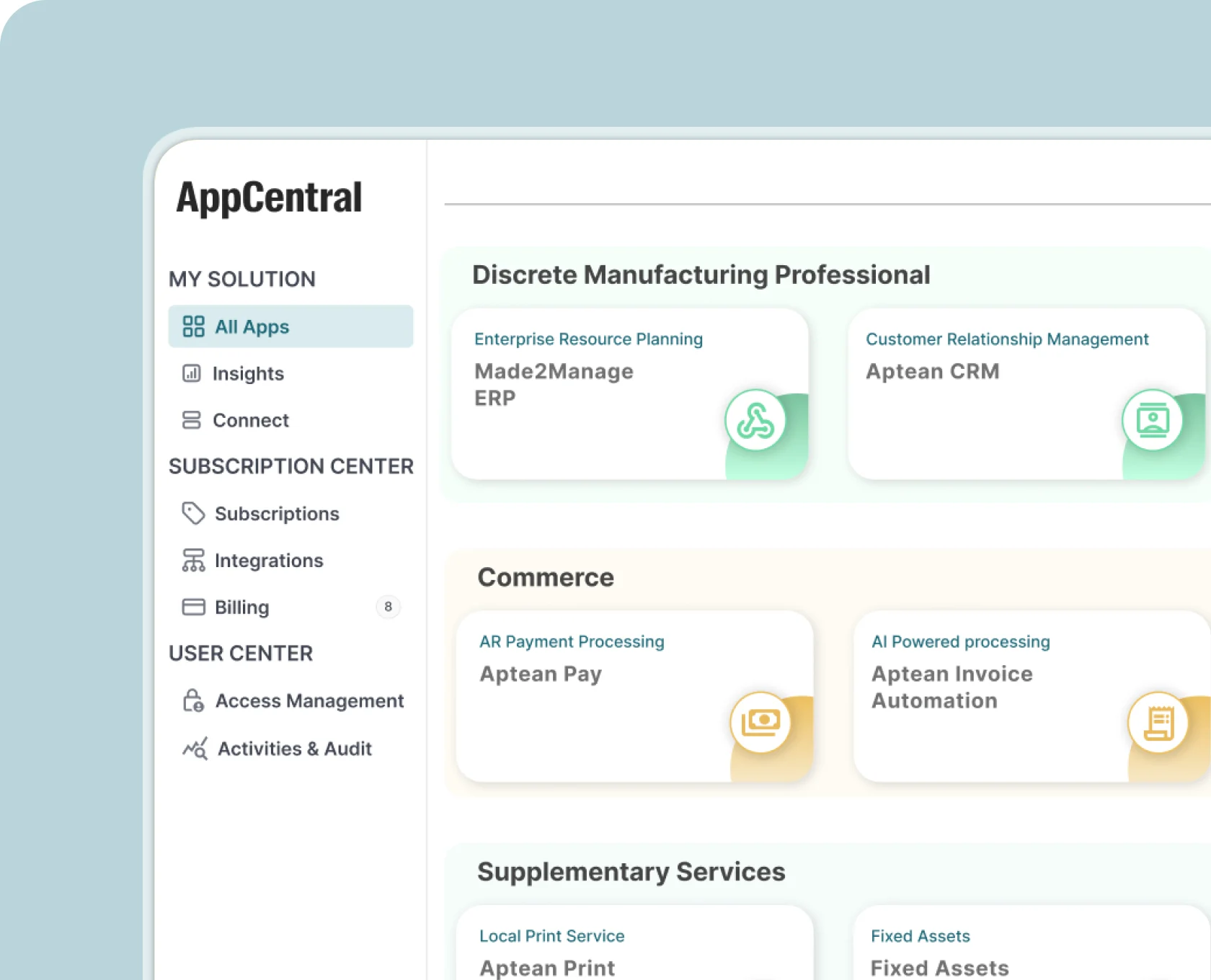
Task: Open the All Apps menu item
Action: (x=290, y=326)
